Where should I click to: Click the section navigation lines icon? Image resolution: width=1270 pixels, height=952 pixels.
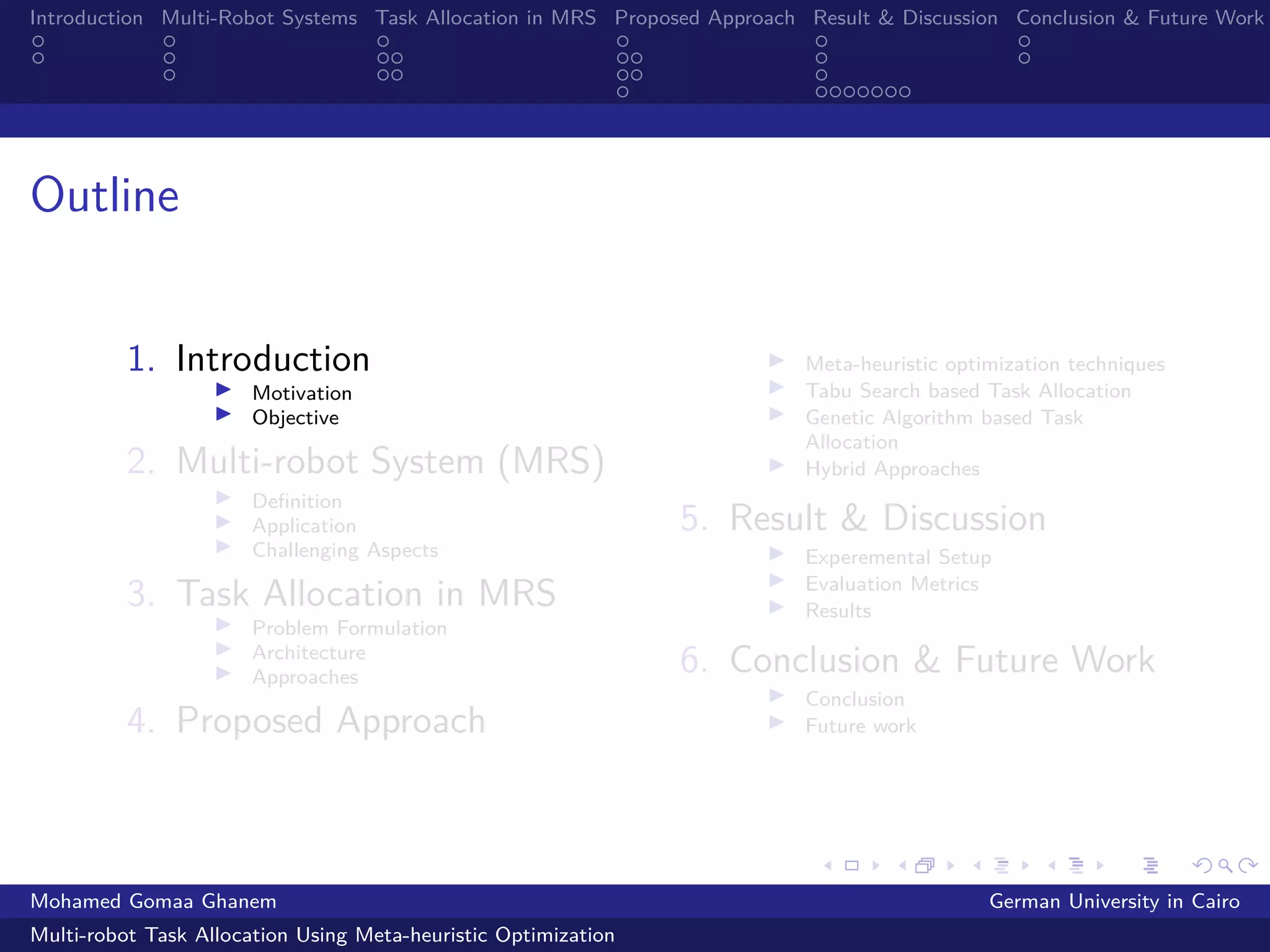1076,866
